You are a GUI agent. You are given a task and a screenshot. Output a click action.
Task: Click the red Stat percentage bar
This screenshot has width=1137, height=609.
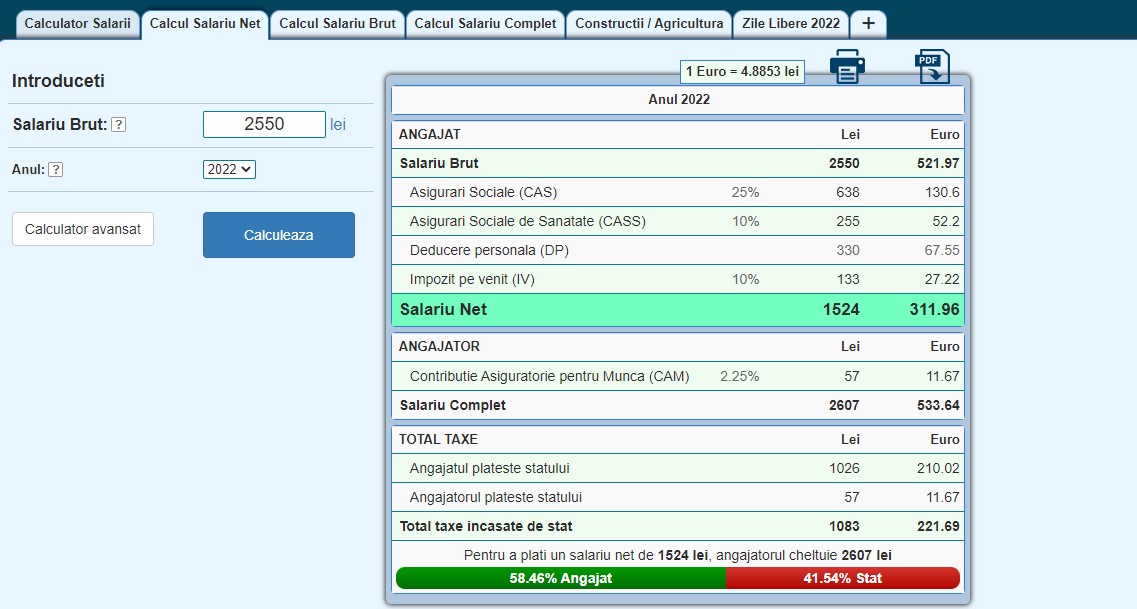pyautogui.click(x=842, y=578)
